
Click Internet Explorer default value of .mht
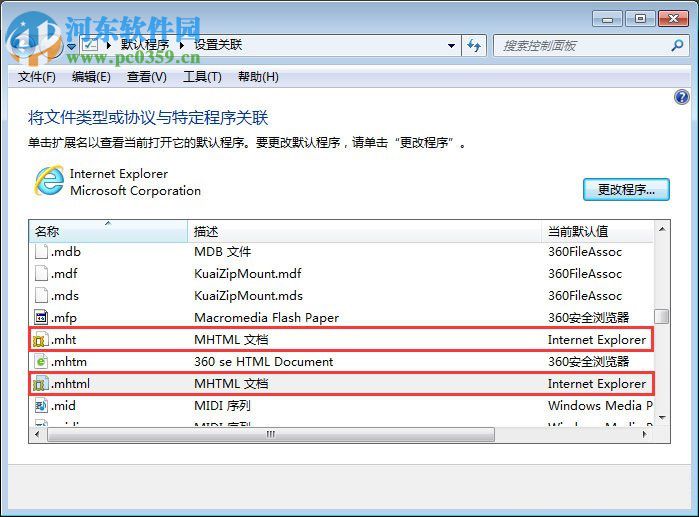pyautogui.click(x=596, y=340)
